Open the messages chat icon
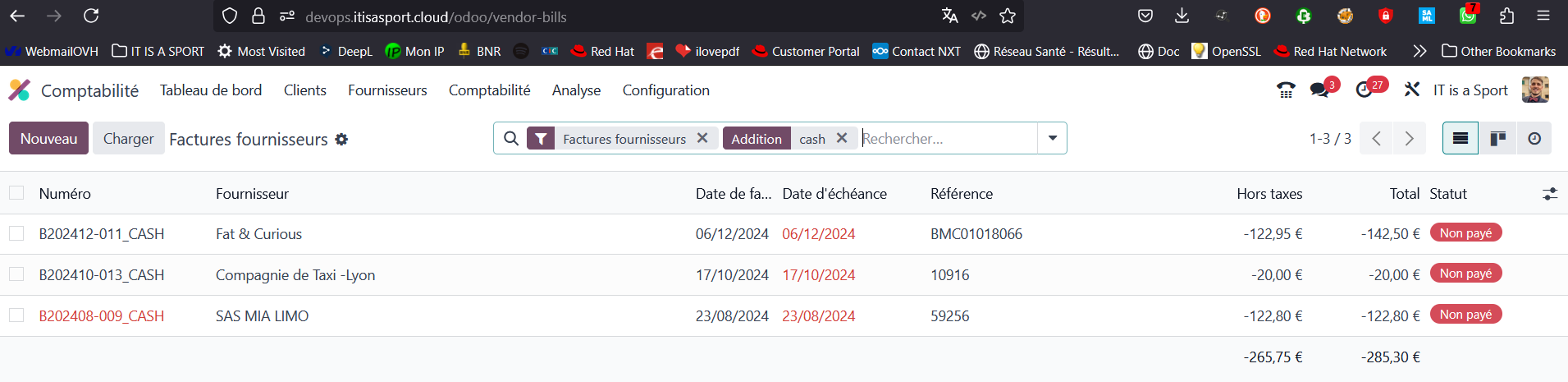This screenshot has width=1568, height=382. pyautogui.click(x=1319, y=90)
